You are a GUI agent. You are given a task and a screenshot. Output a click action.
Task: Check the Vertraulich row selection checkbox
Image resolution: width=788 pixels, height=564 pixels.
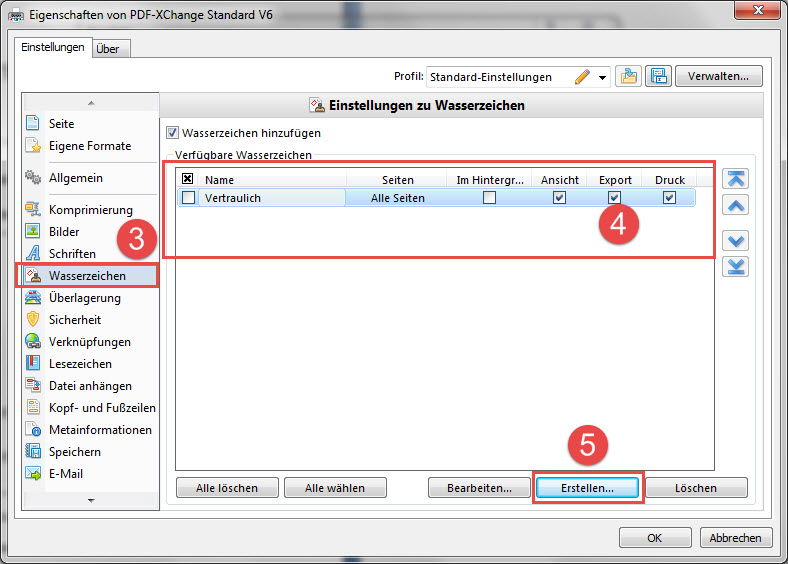[188, 198]
